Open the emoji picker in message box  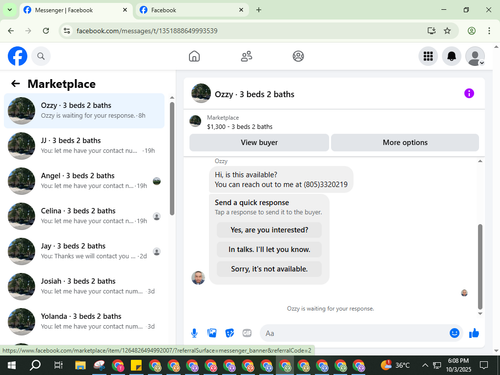(x=454, y=333)
